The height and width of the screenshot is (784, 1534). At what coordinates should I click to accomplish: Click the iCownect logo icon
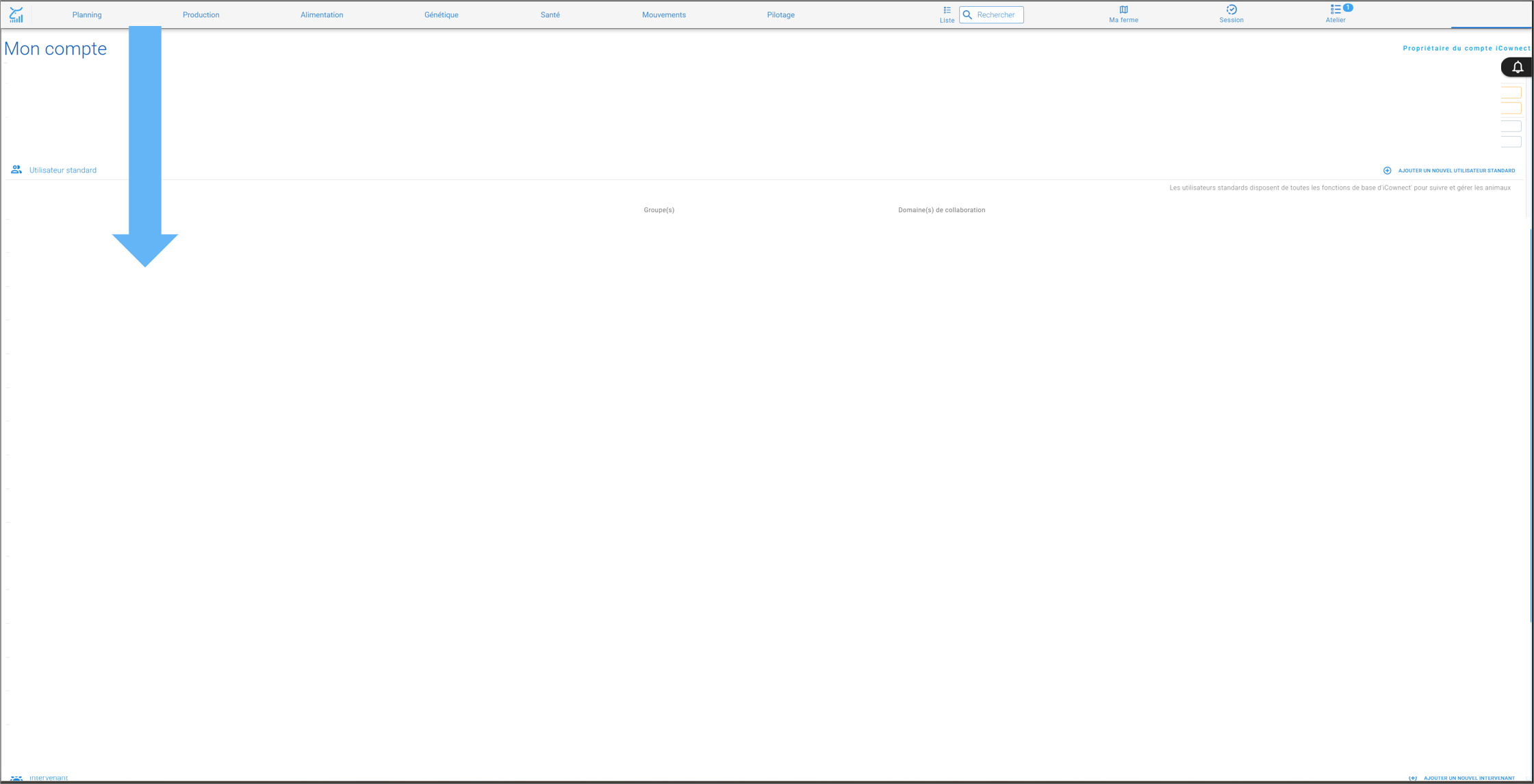pos(16,14)
